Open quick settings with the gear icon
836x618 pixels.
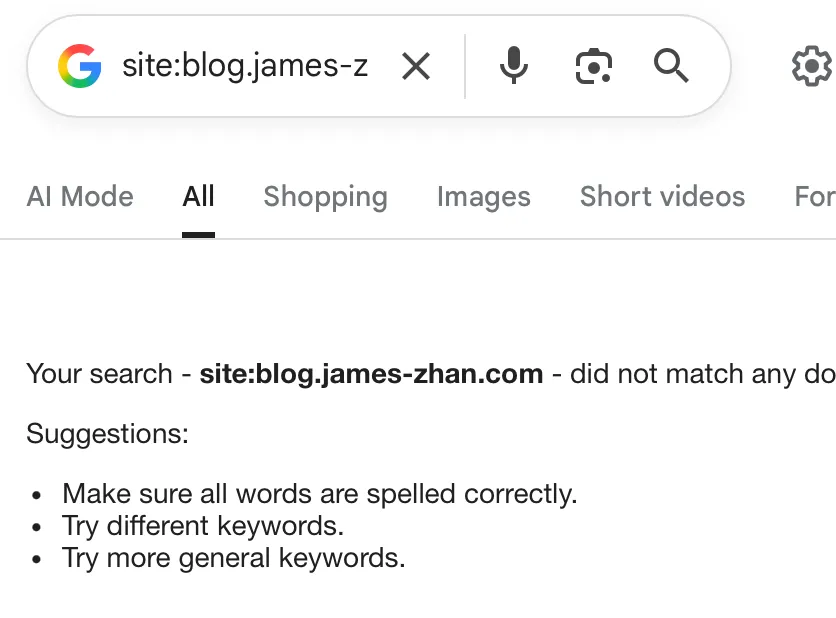(x=812, y=66)
